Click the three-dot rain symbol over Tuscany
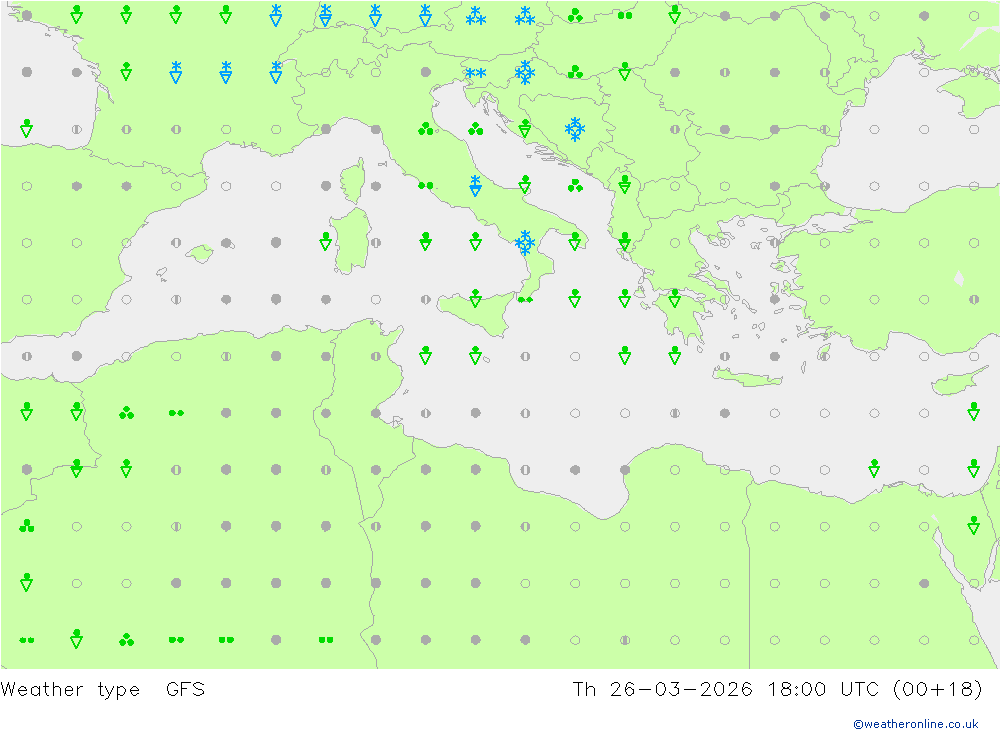This screenshot has height=733, width=1000. (x=425, y=130)
